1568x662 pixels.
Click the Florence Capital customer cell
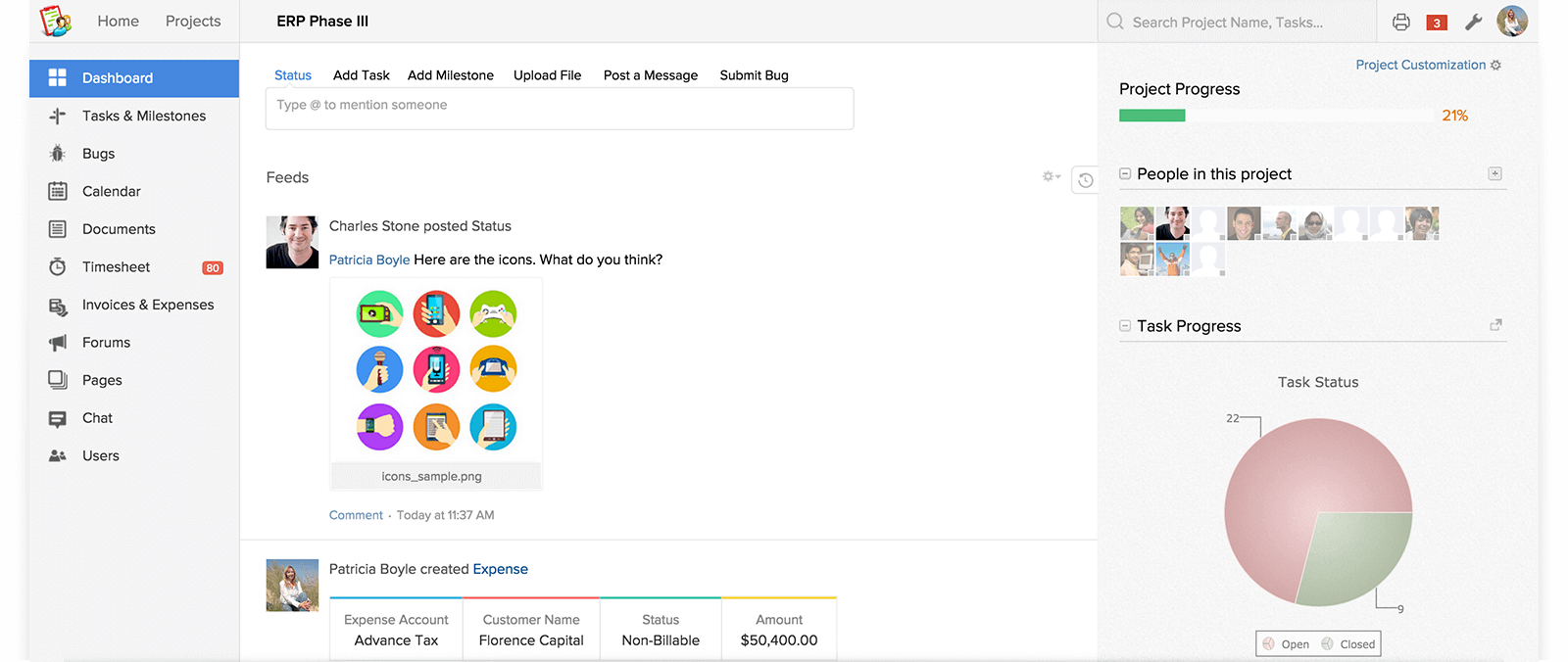tap(531, 631)
